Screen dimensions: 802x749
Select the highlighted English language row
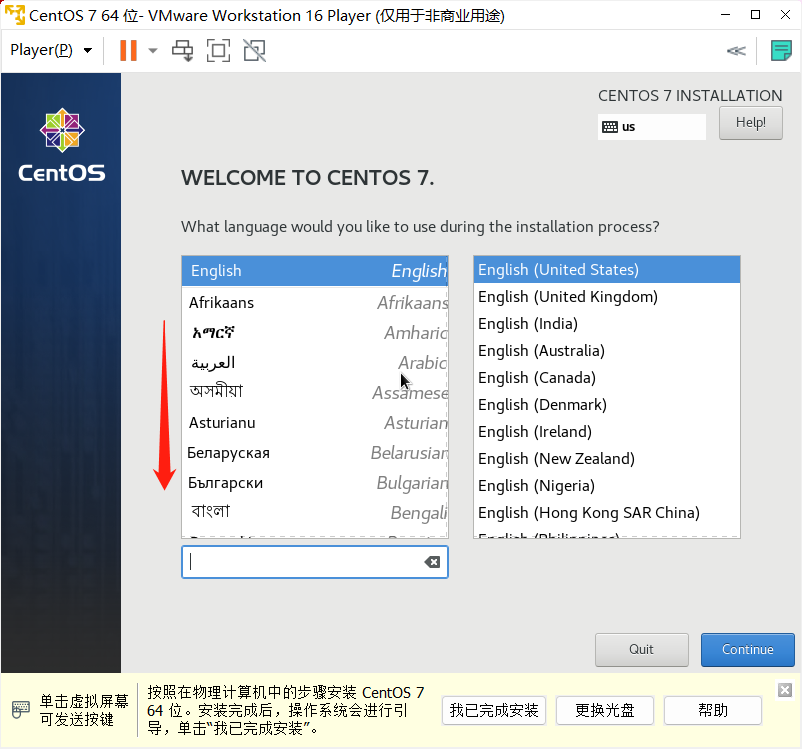pos(315,271)
